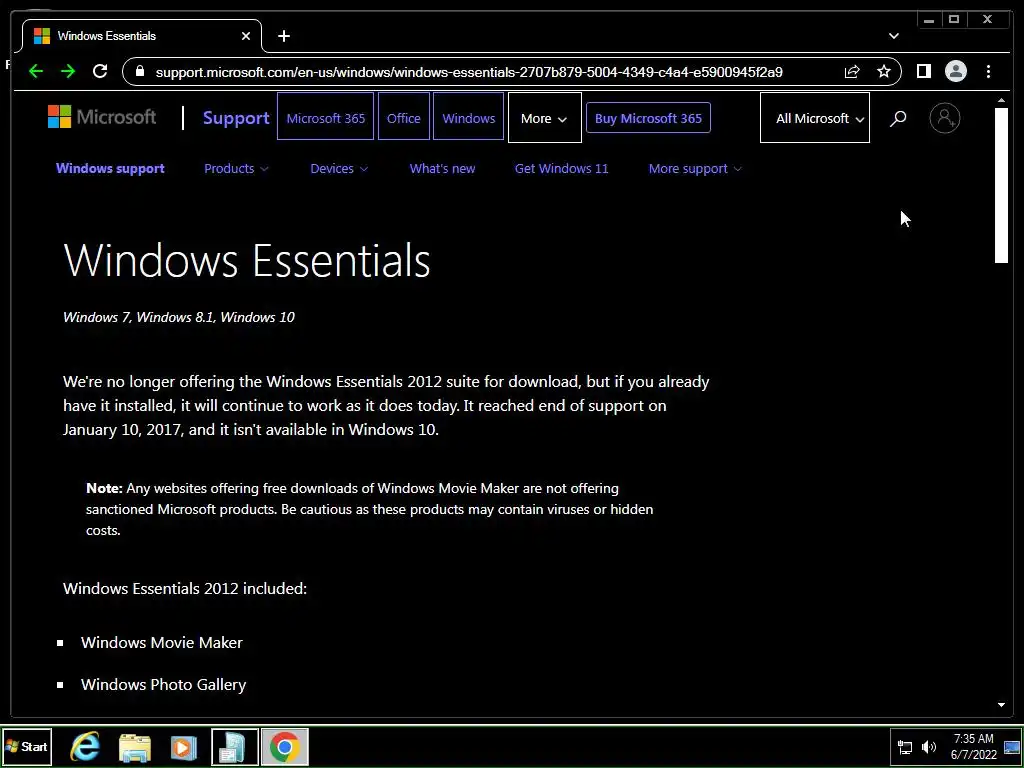Screen dimensions: 1024x768
Task: Click the browser back arrow
Action: (36, 72)
